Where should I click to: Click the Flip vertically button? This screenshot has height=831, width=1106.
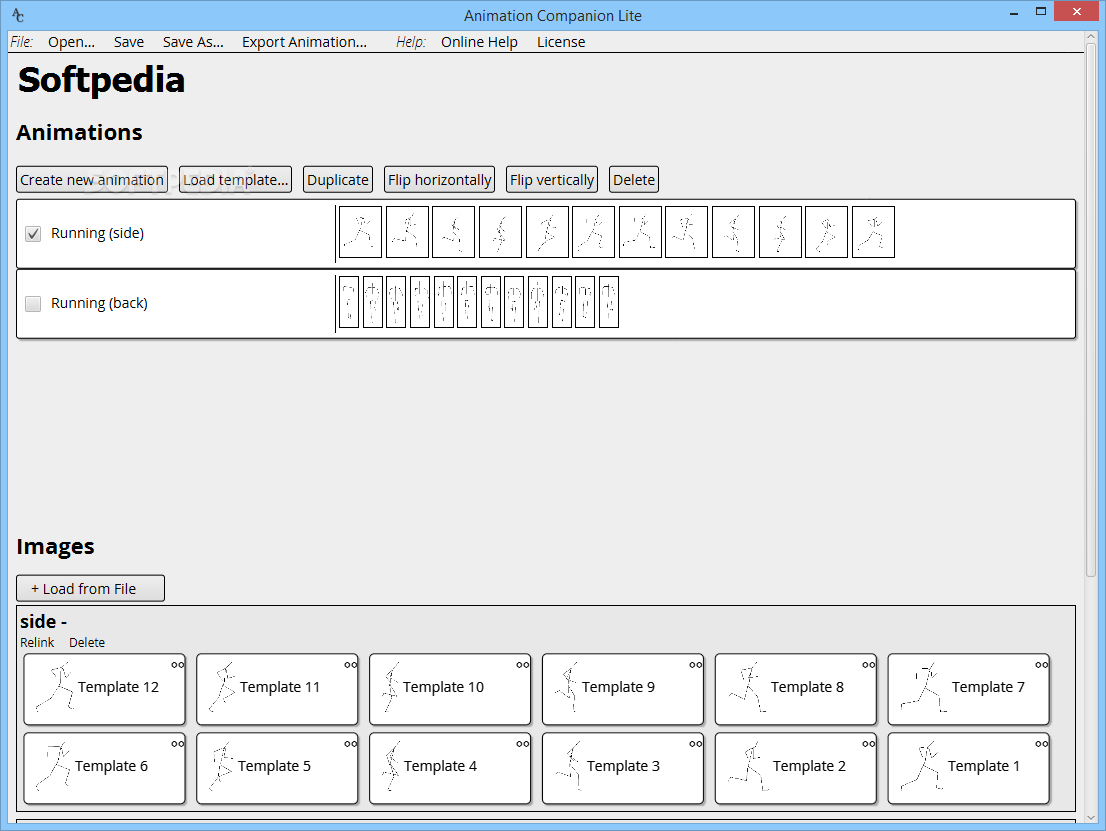pyautogui.click(x=552, y=180)
